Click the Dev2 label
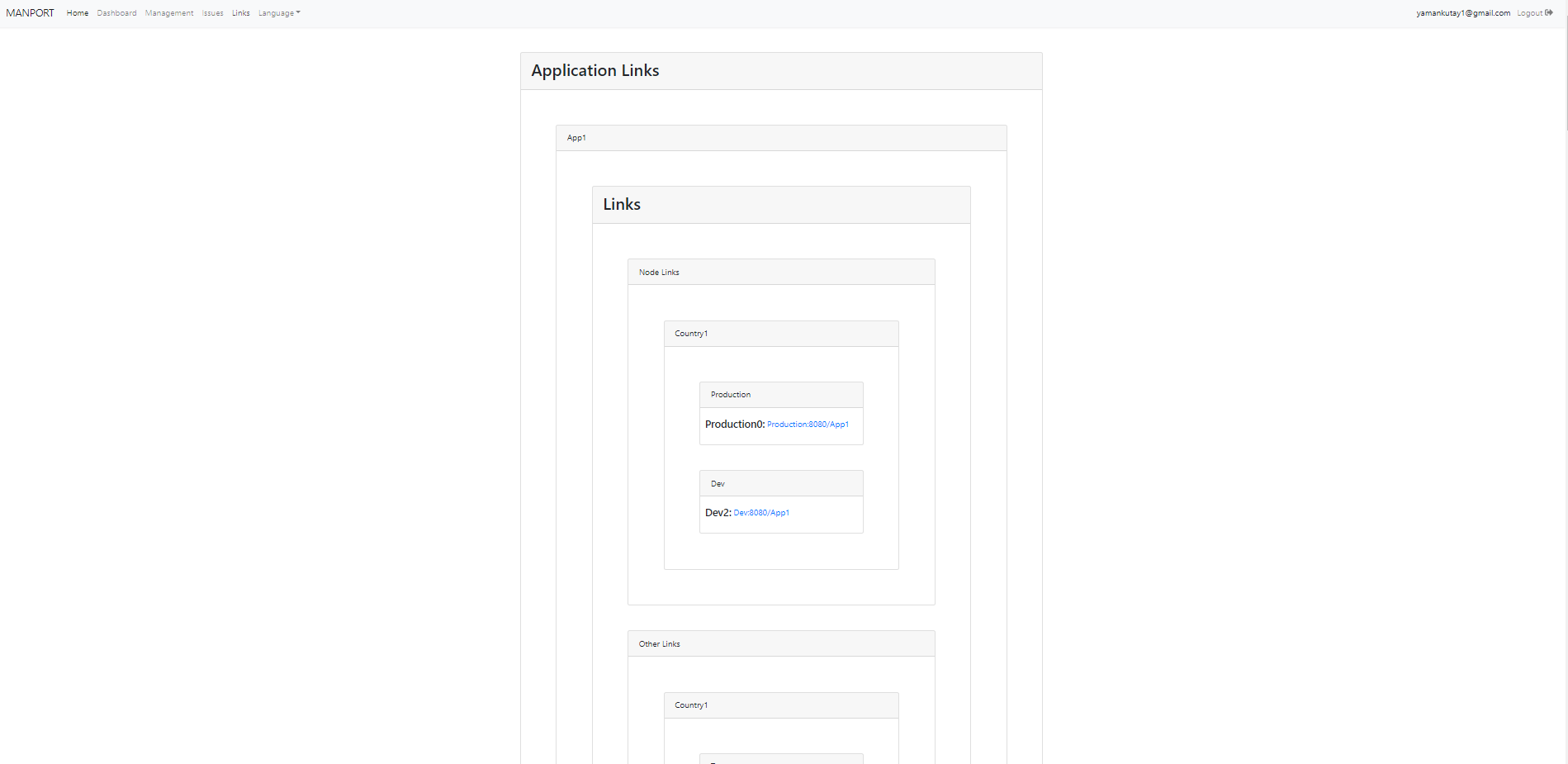 [x=718, y=513]
